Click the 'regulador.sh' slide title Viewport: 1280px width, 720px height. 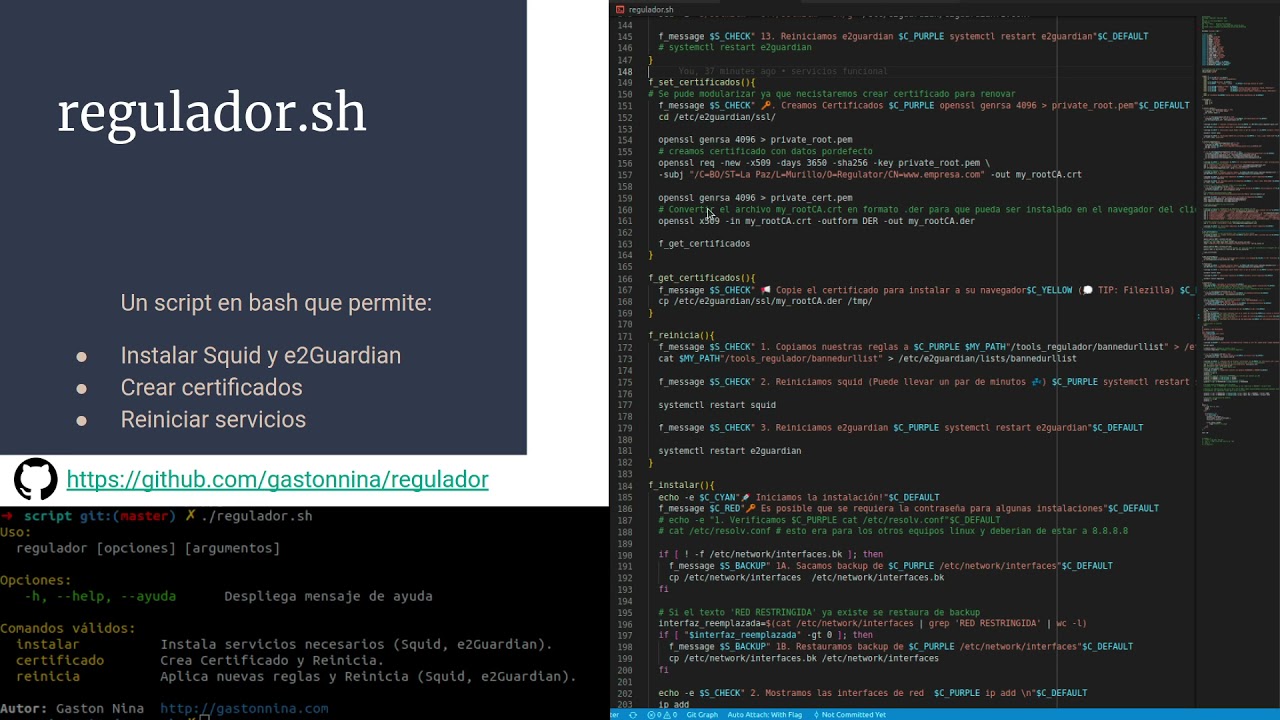[x=212, y=112]
